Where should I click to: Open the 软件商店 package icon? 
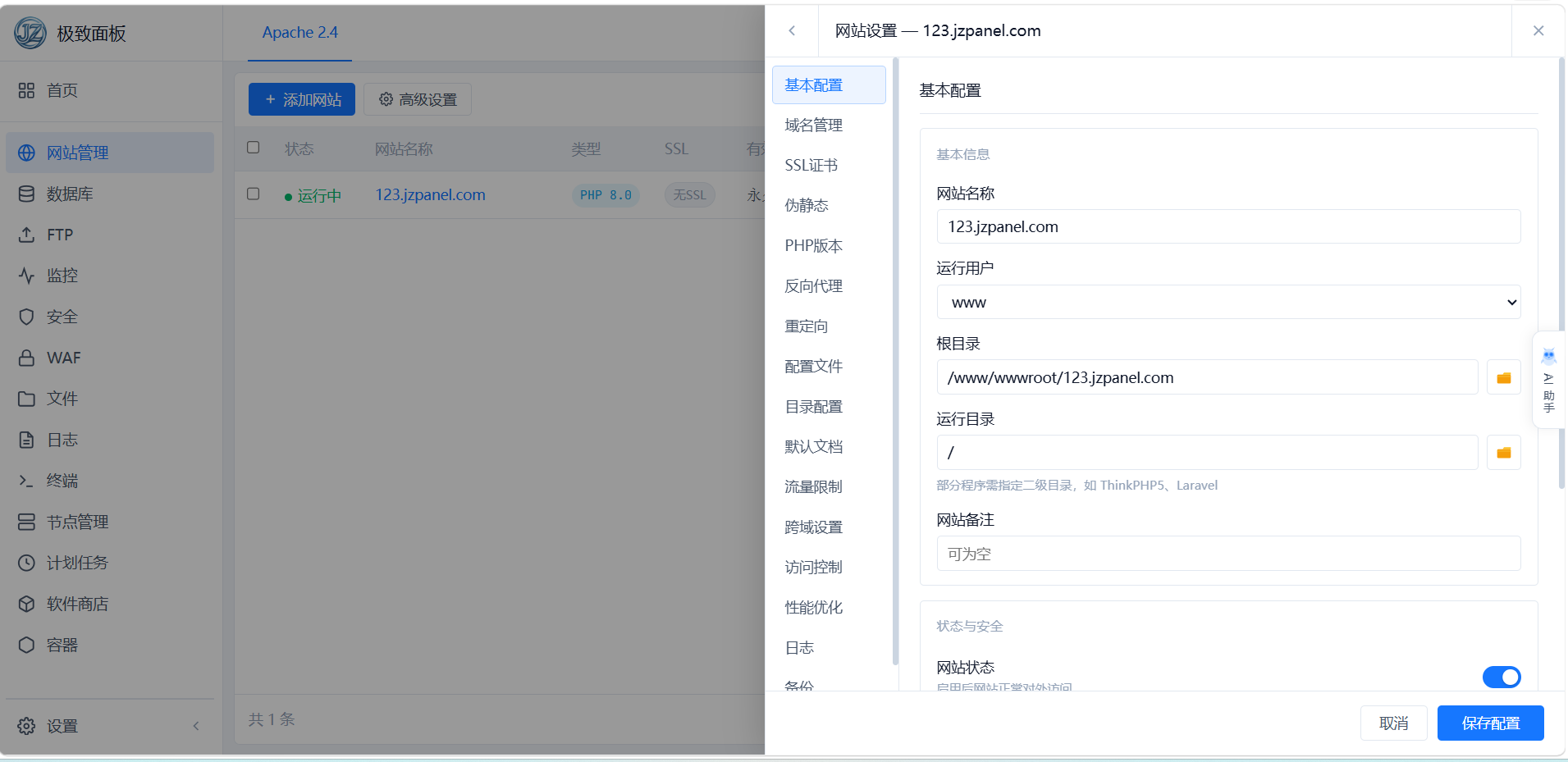pos(26,604)
